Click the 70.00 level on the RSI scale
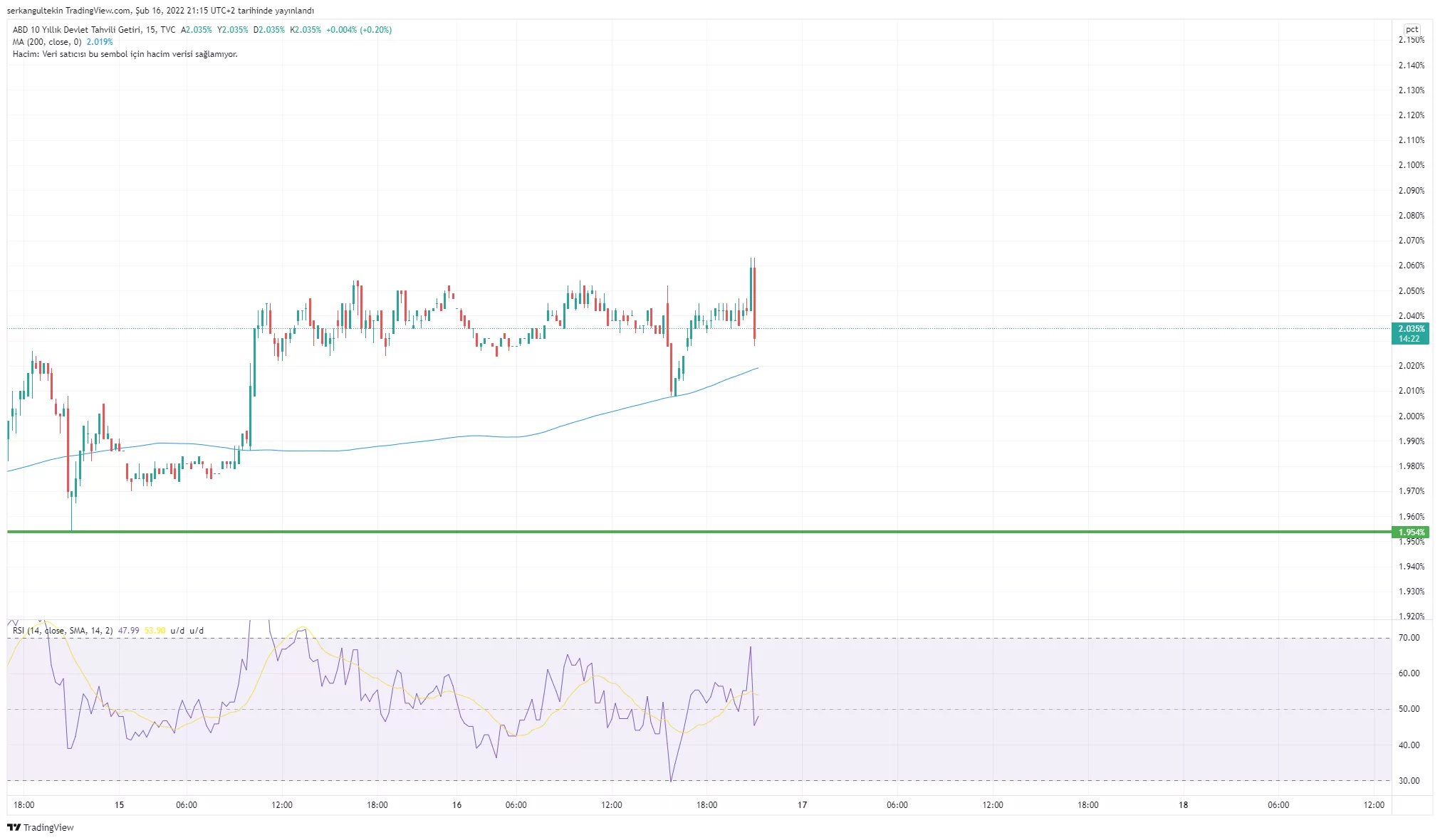Screen dimensions: 1440x840 (1409, 638)
